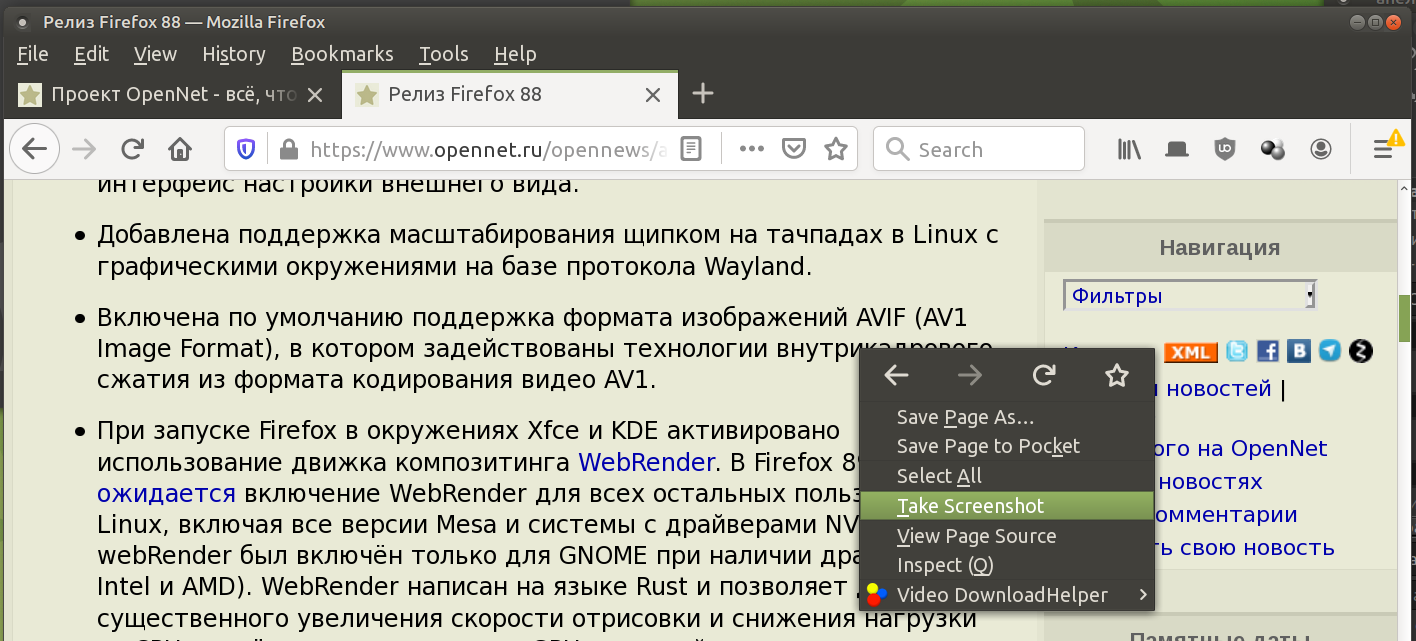1416x641 pixels.
Task: Open Firefox Account profile icon
Action: (x=1321, y=150)
